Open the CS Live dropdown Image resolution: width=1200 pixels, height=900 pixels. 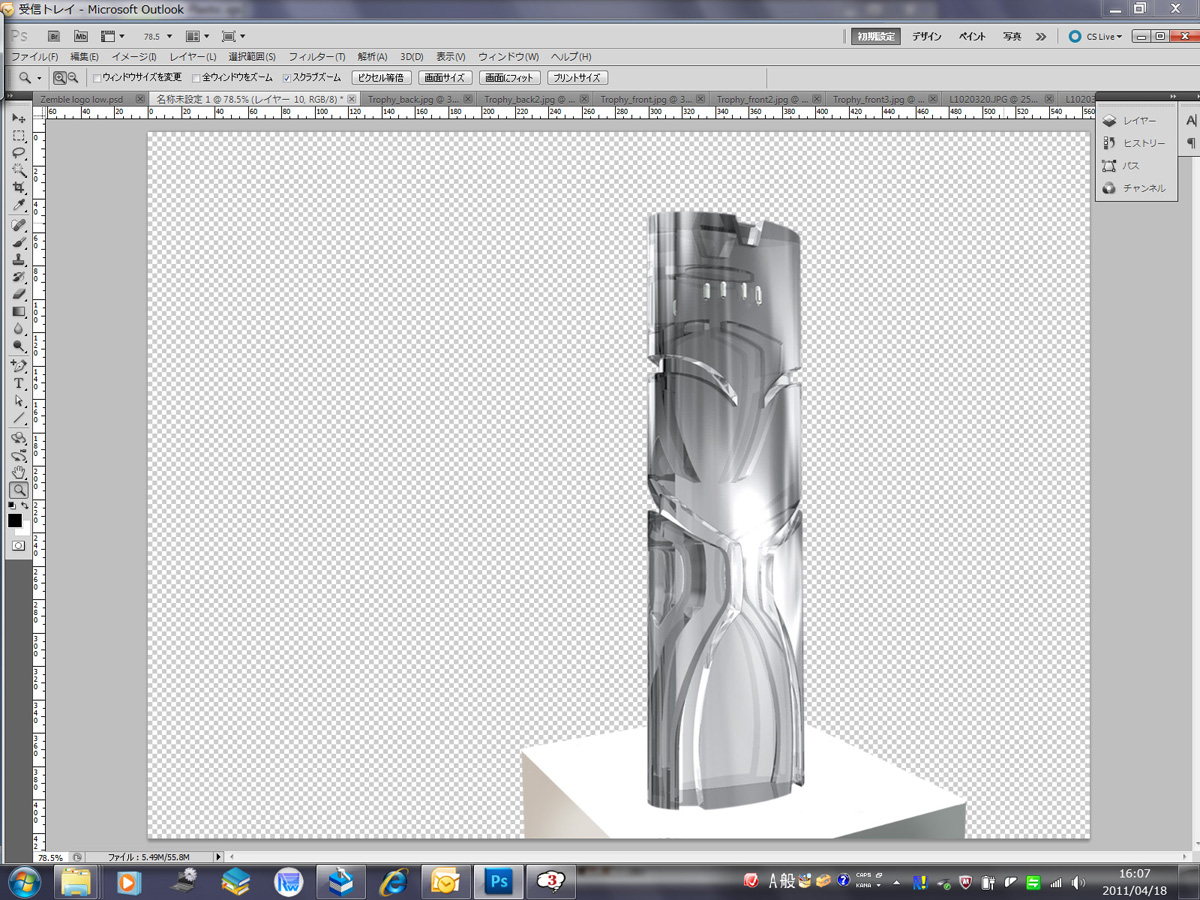pos(1096,36)
